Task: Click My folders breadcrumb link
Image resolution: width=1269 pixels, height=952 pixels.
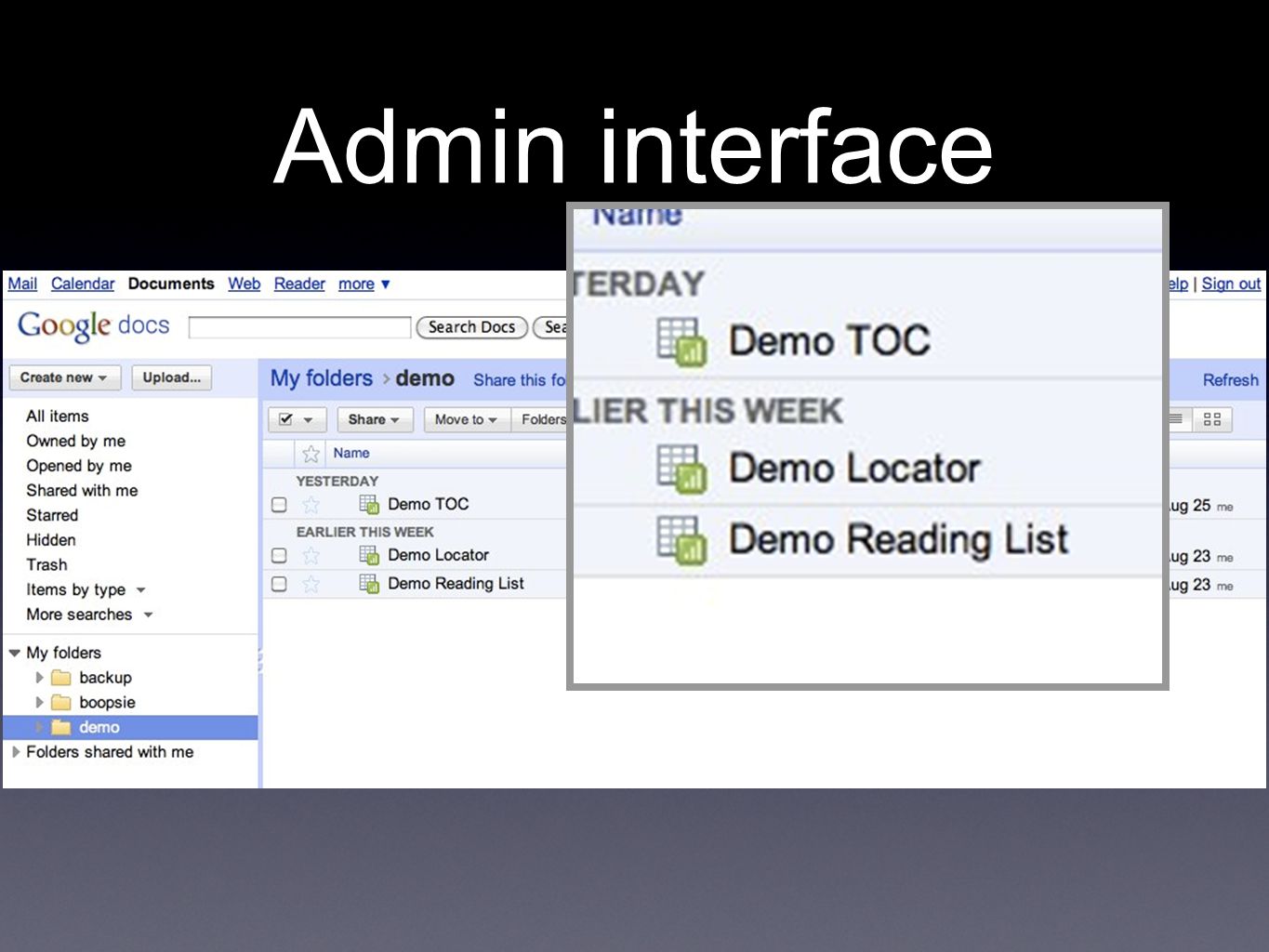Action: (x=322, y=378)
